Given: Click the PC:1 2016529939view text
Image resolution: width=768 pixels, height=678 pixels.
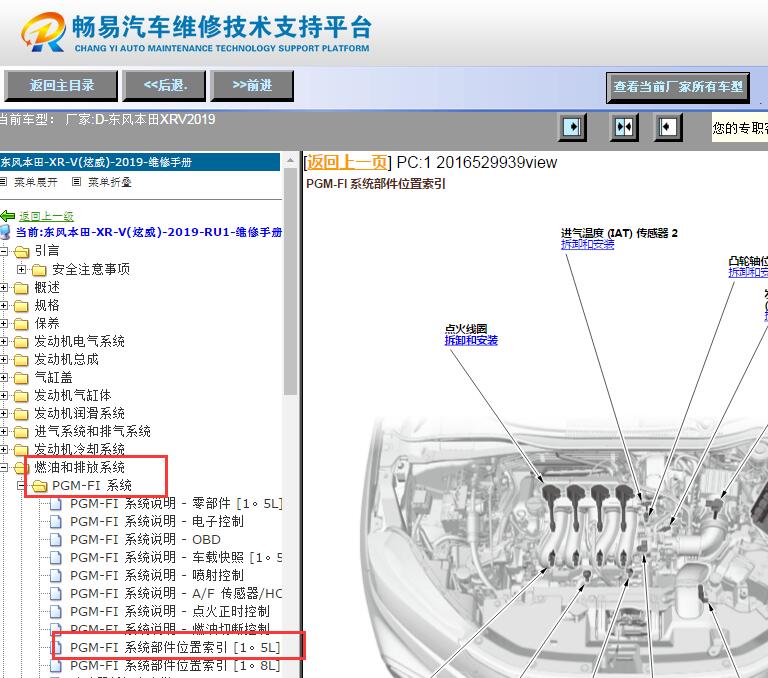Looking at the screenshot, I should click(x=477, y=162).
